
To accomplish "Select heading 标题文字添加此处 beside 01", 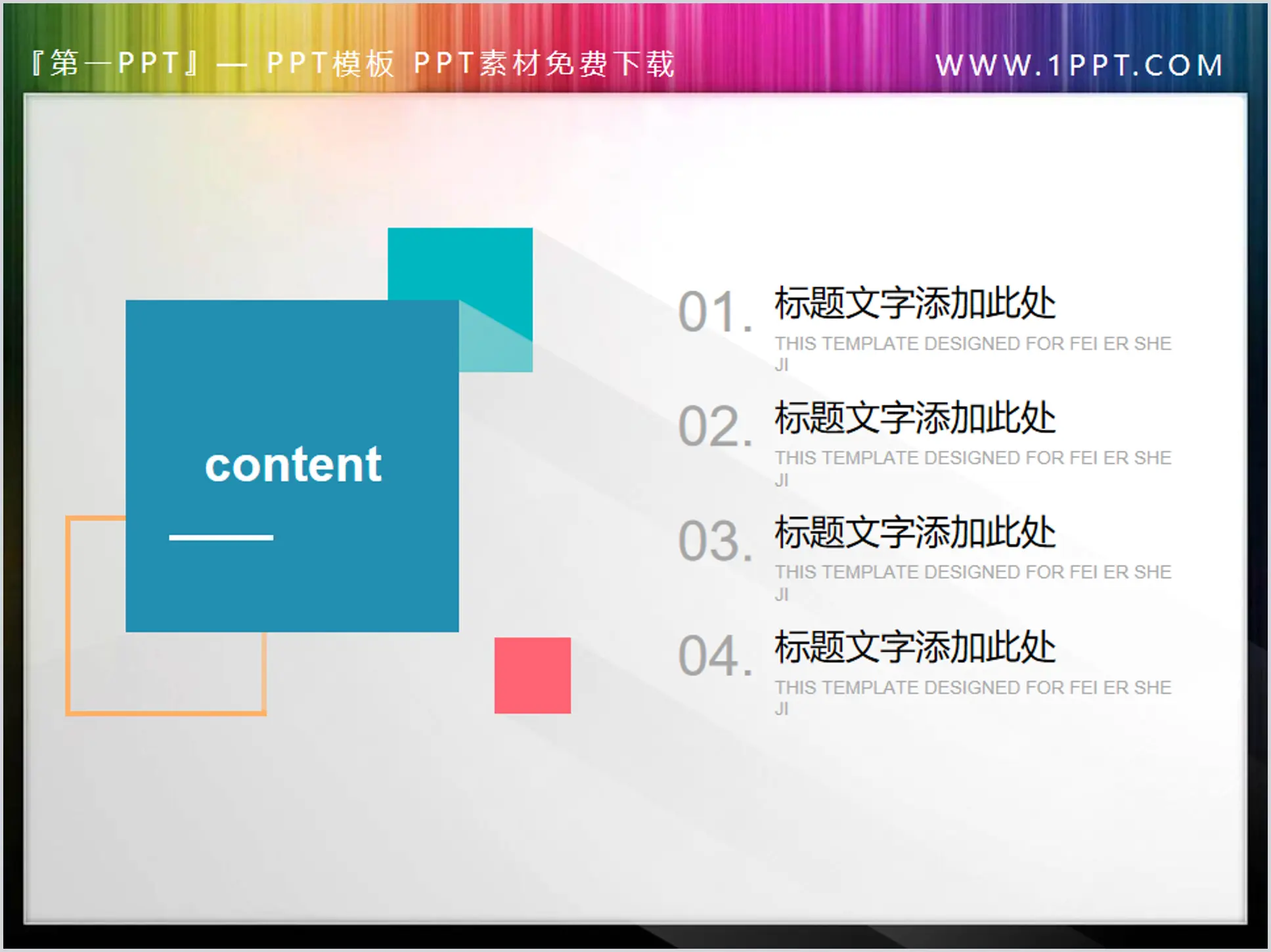I will pyautogui.click(x=915, y=303).
